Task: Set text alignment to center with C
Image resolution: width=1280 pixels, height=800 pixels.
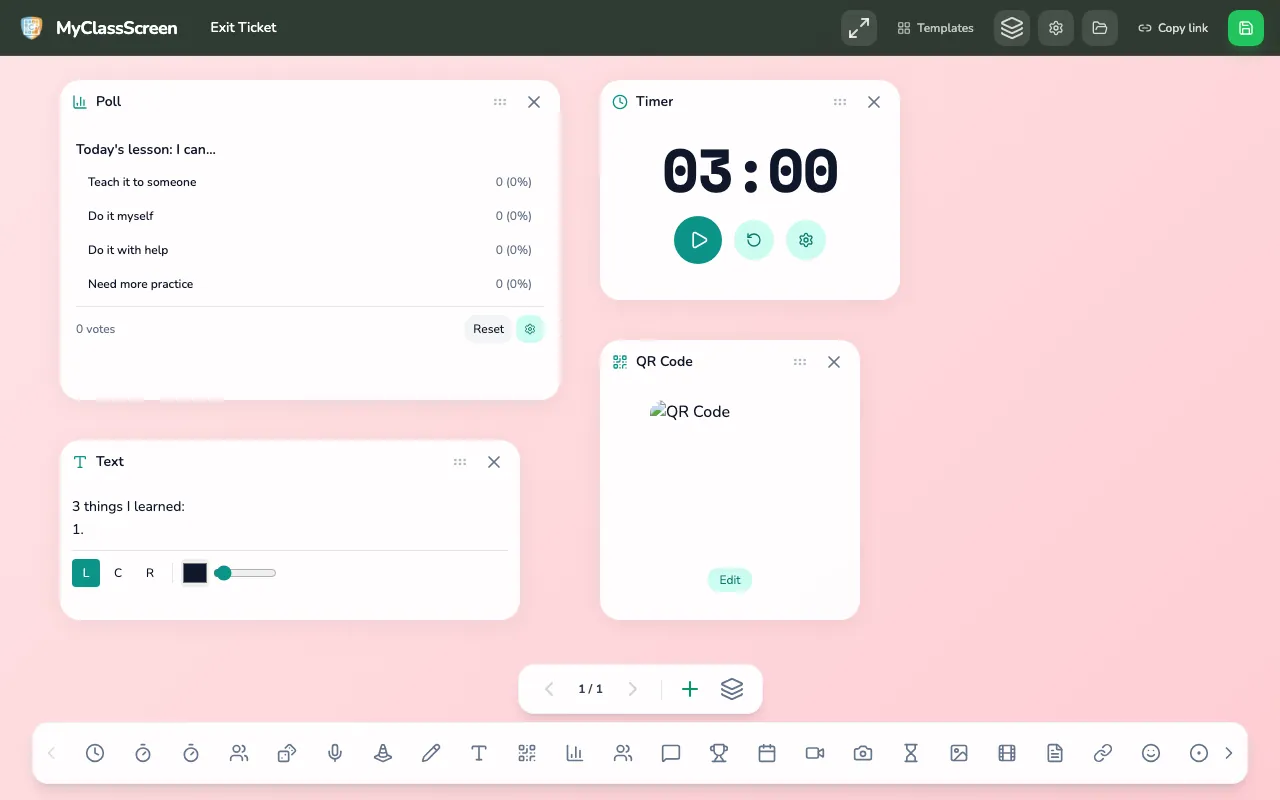Action: click(118, 573)
